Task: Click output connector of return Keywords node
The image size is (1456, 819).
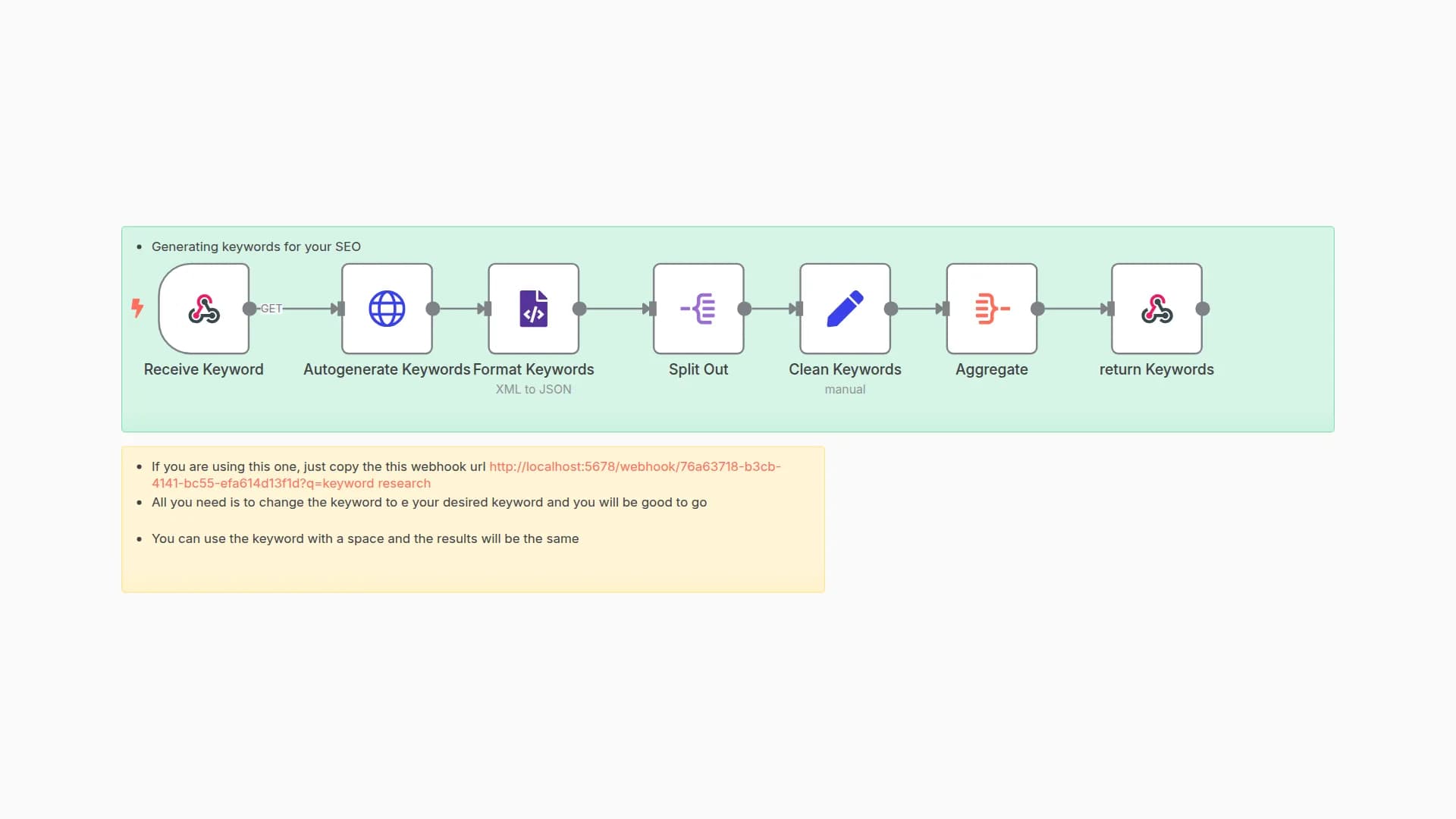Action: click(x=1203, y=309)
